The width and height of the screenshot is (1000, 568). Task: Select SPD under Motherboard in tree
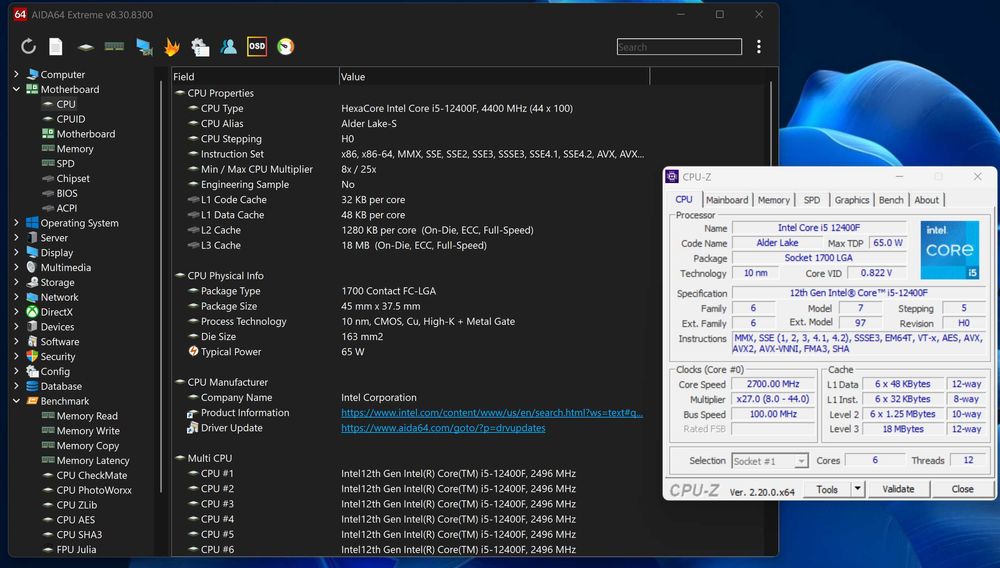pos(66,163)
